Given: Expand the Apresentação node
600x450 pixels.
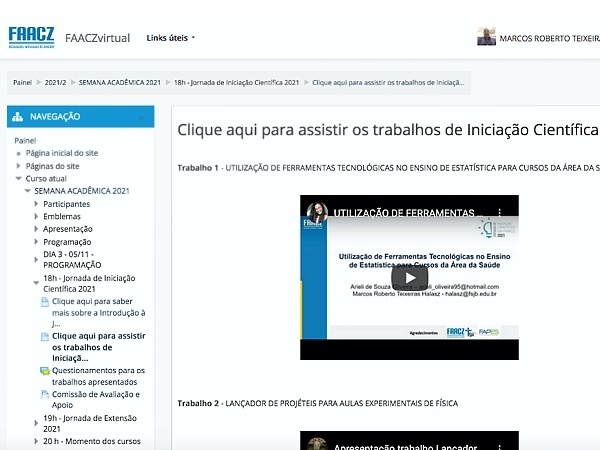Looking at the screenshot, I should 36,229.
